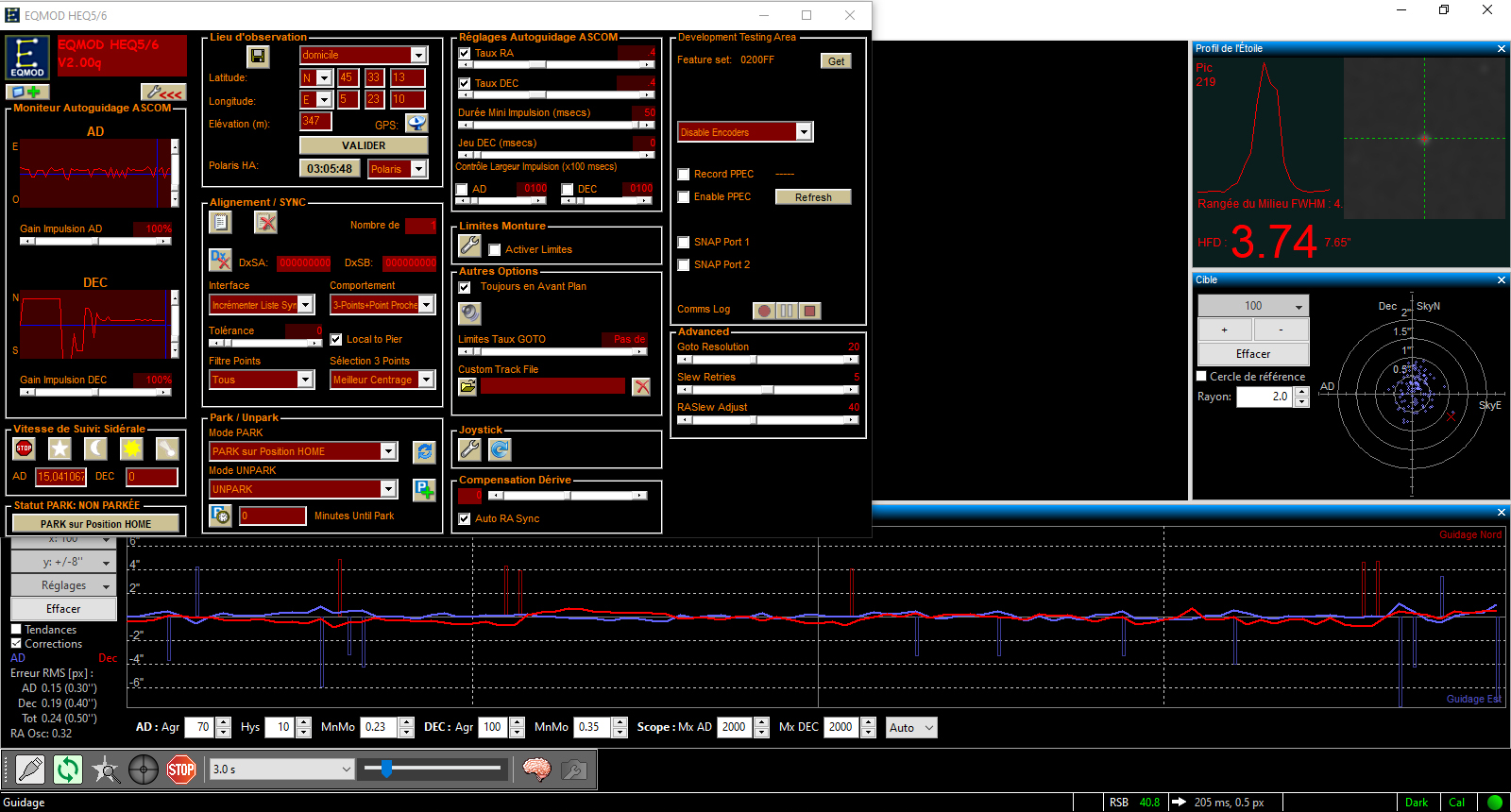
Task: Stop mount tracking with red STOP icon
Action: click(24, 448)
